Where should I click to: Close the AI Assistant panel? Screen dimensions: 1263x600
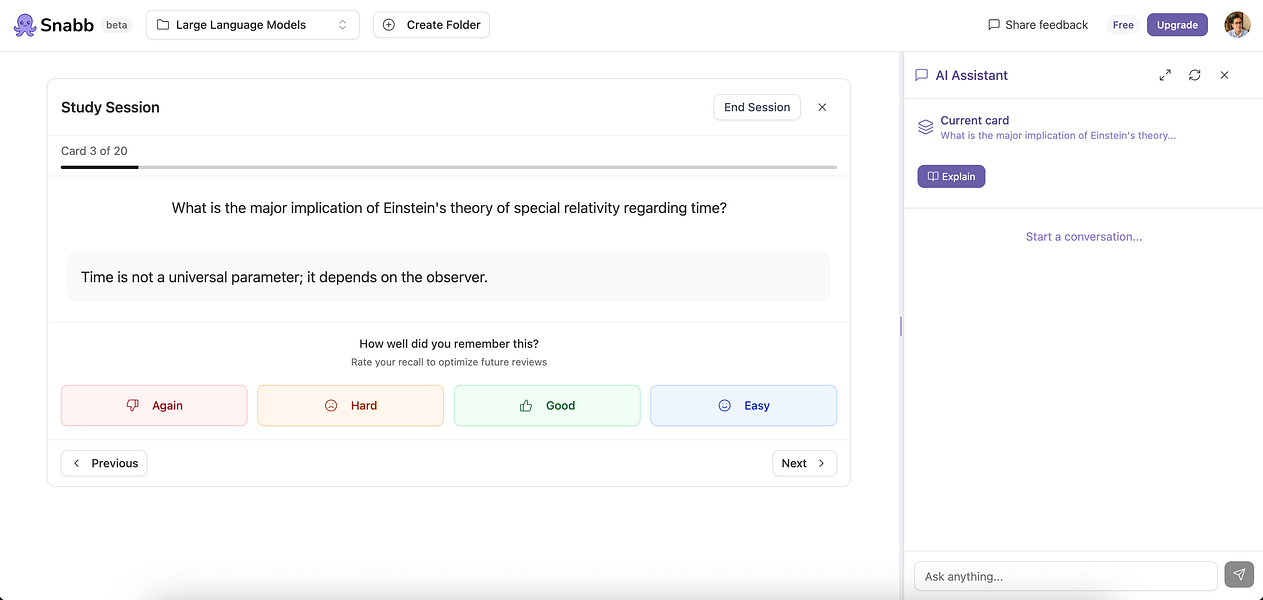coord(1224,75)
